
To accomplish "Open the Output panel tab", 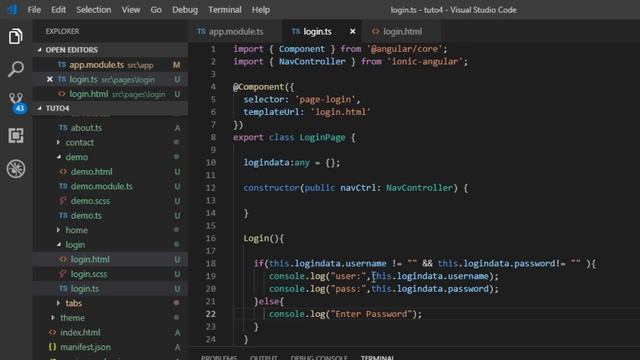I will 264,357.
